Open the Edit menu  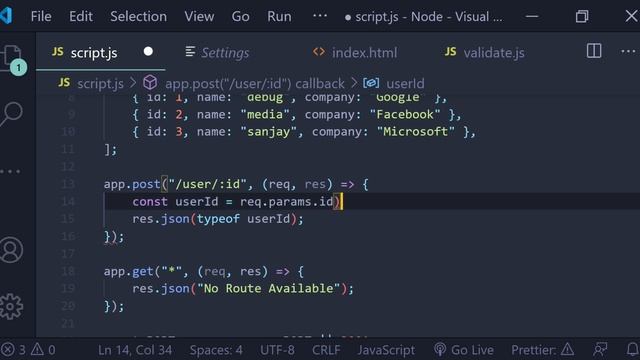tap(81, 17)
